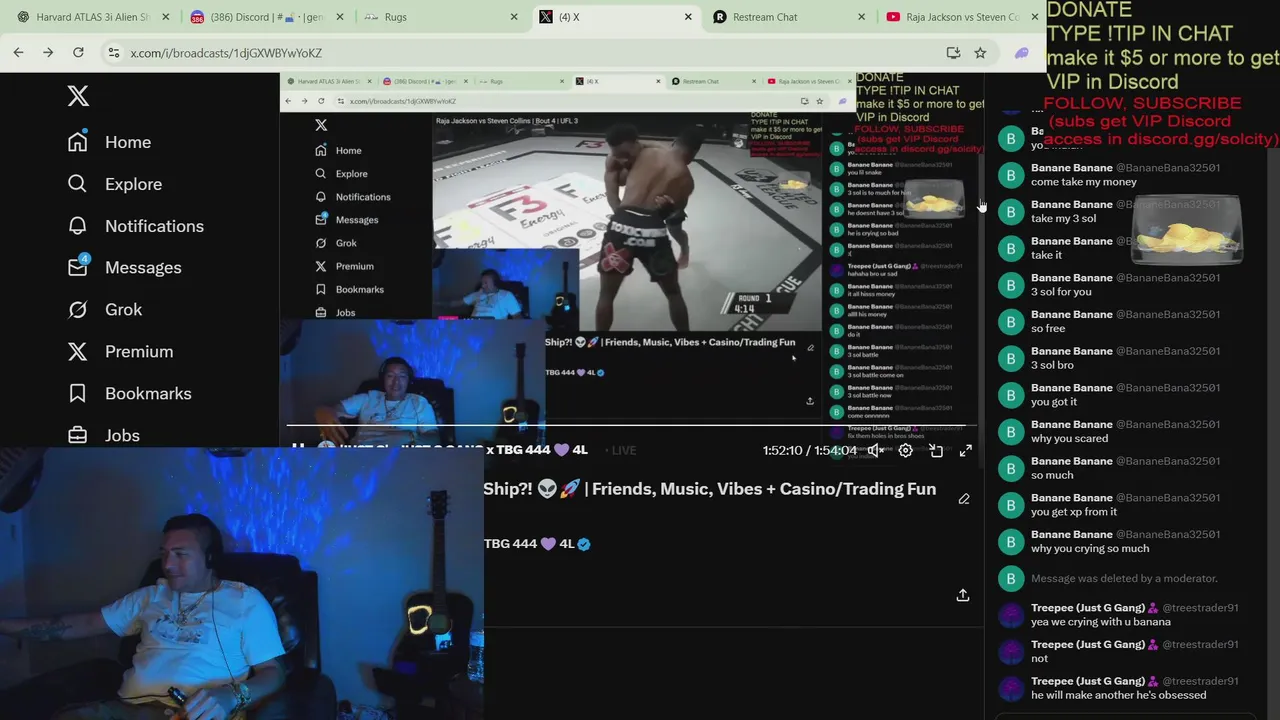Go back in browser history
The height and width of the screenshot is (720, 1280).
pos(19,52)
